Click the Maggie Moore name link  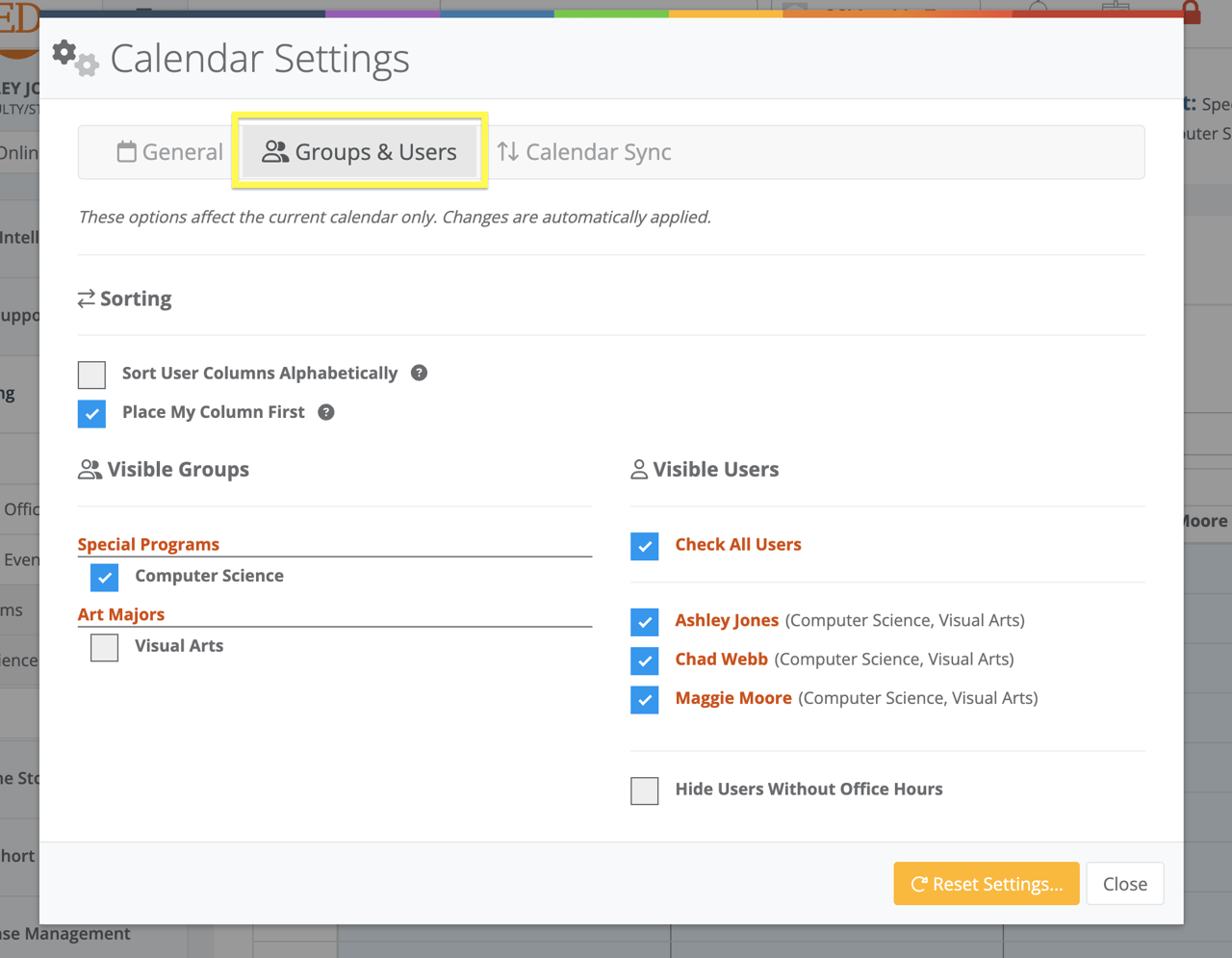pyautogui.click(x=733, y=697)
